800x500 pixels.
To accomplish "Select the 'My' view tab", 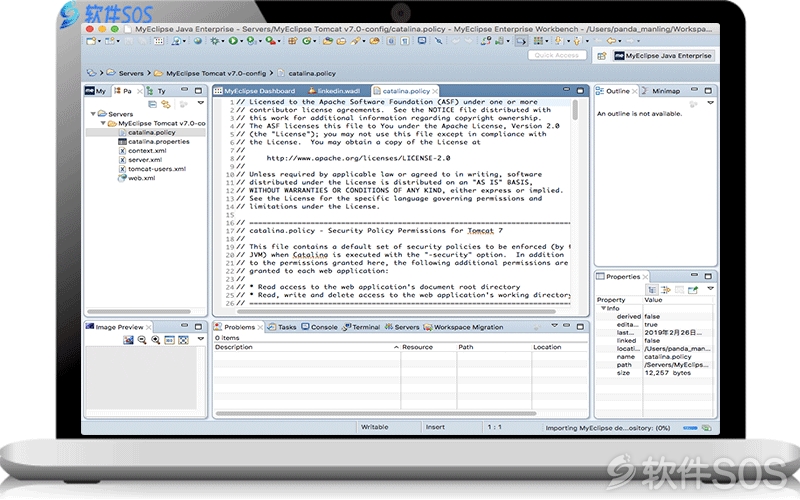I will pyautogui.click(x=96, y=91).
